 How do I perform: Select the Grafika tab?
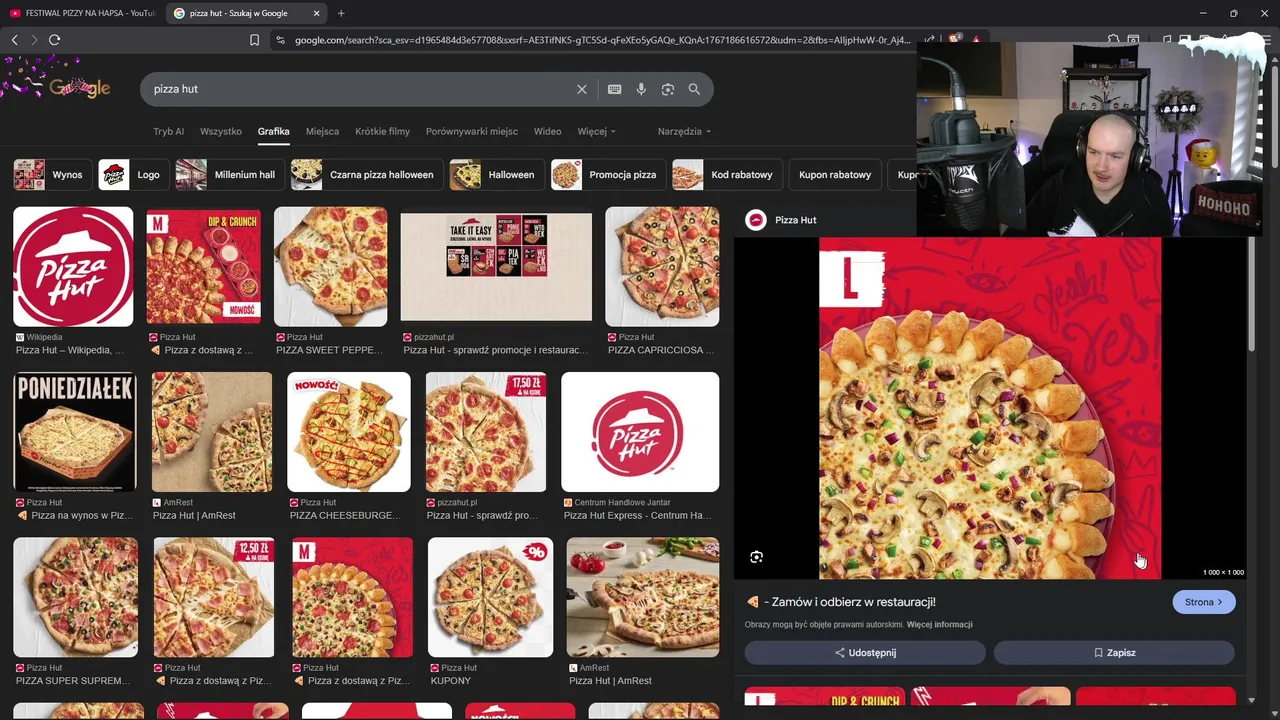coord(273,131)
